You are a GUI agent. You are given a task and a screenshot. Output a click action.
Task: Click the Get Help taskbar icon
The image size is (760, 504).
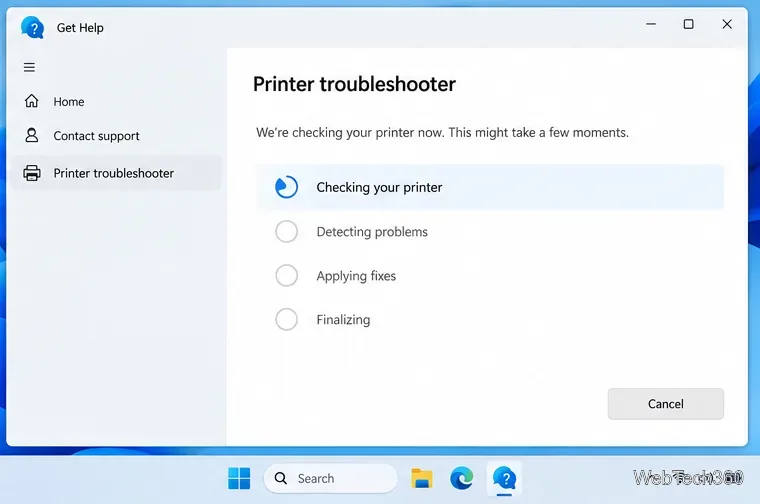[x=504, y=479]
